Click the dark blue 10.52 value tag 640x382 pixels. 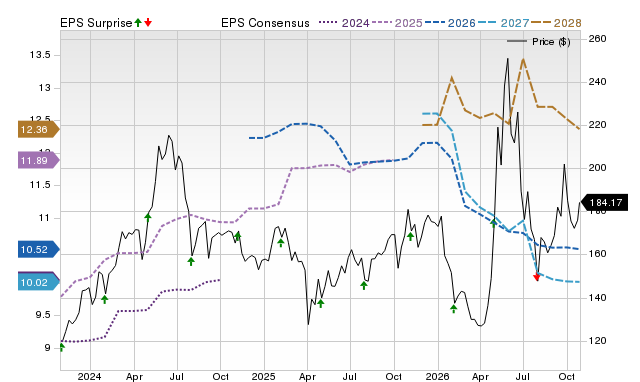[x=38, y=249]
